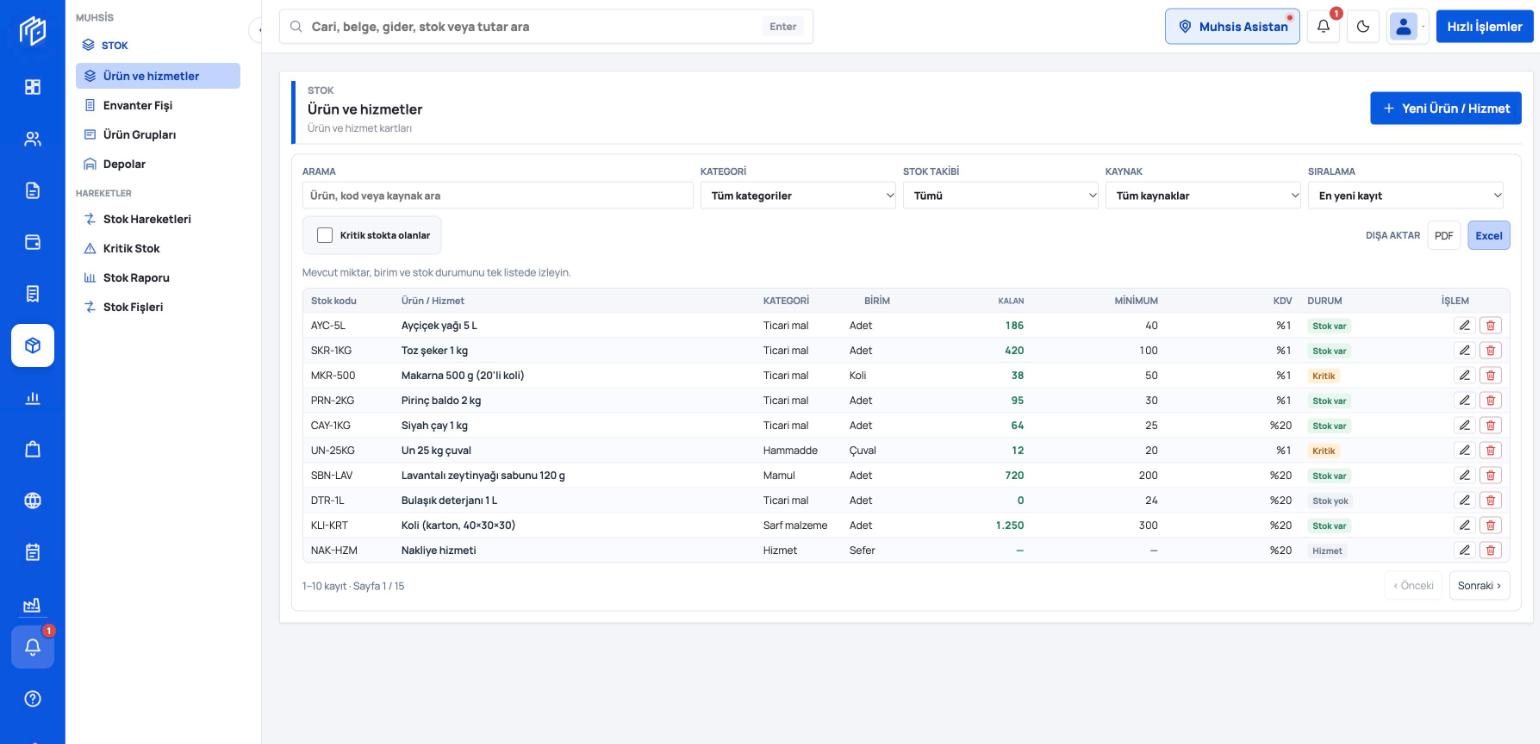Switch to dark mode with moon icon
Screen dimensions: 1540x744
pyautogui.click(x=1363, y=27)
